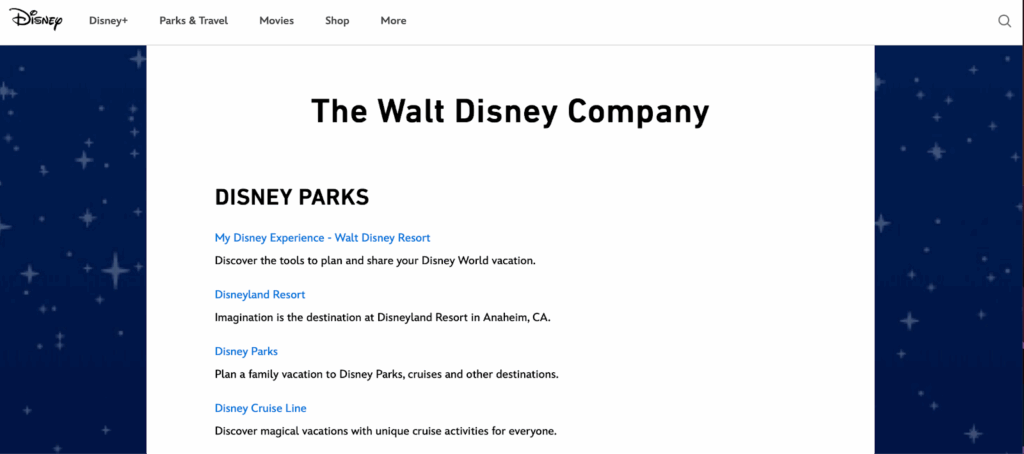Open search with the magnifier icon
Viewport: 1024px width, 454px height.
coord(1005,21)
